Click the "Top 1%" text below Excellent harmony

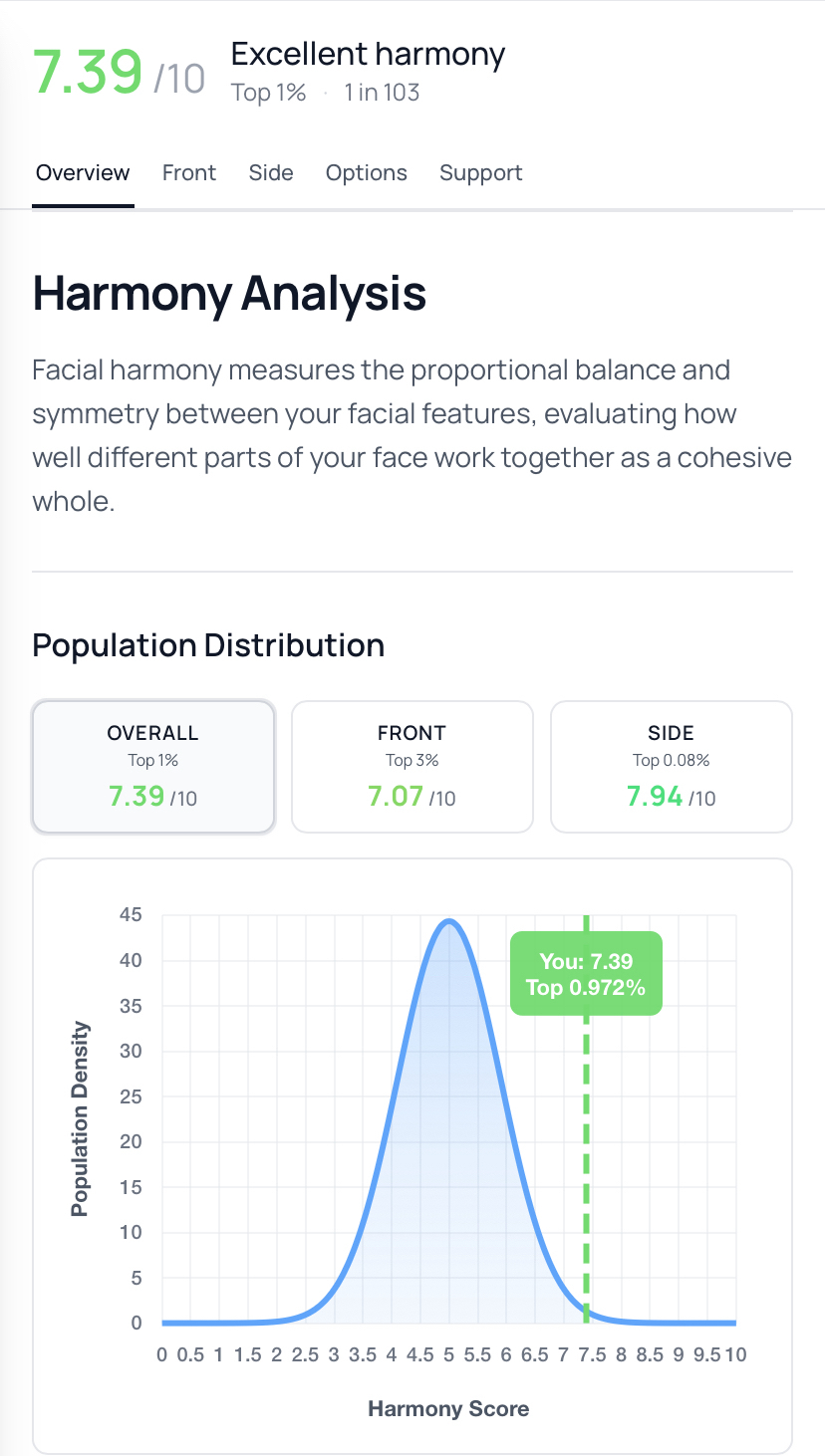268,93
